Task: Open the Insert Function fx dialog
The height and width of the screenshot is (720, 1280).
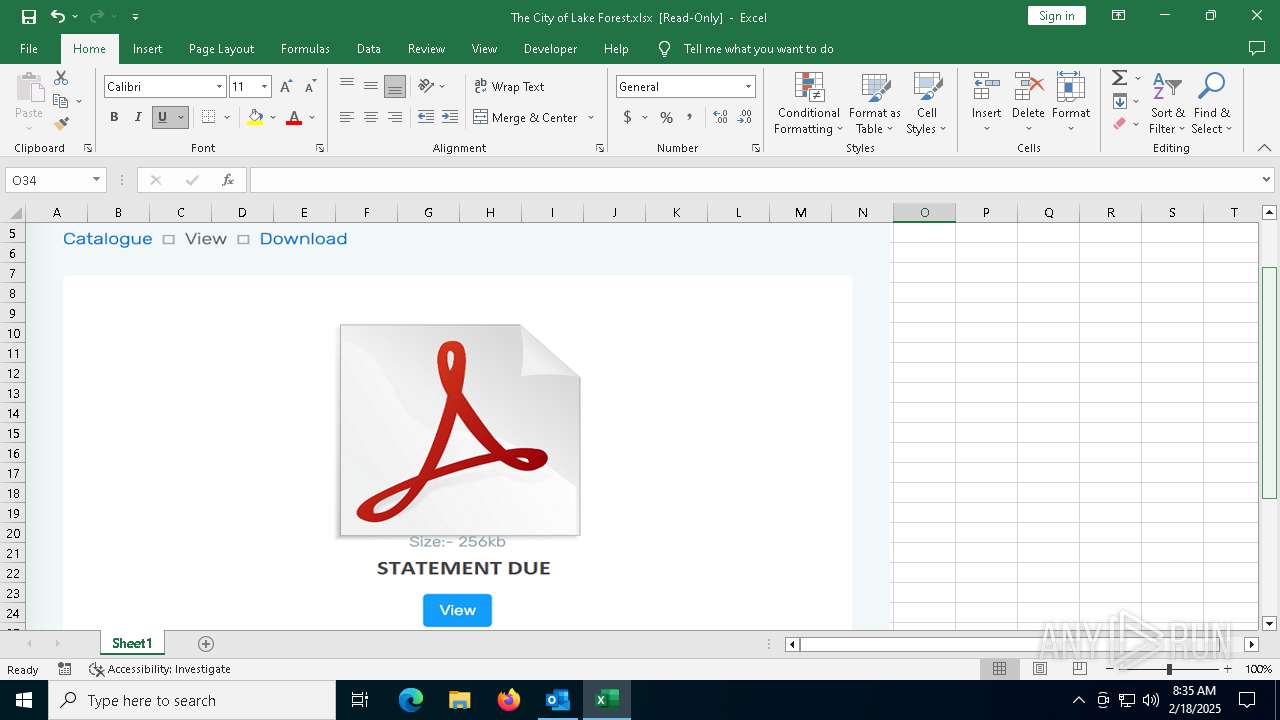Action: (x=228, y=180)
